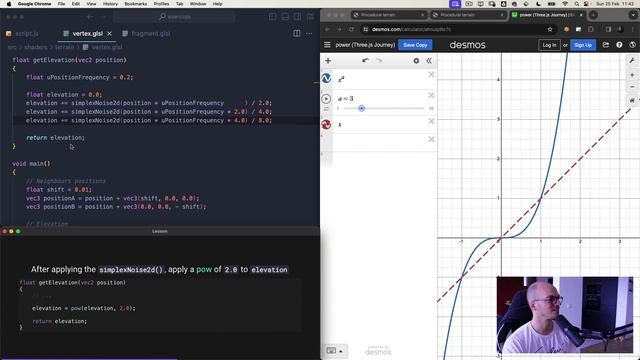Open a new Chrome tab

coord(593,15)
